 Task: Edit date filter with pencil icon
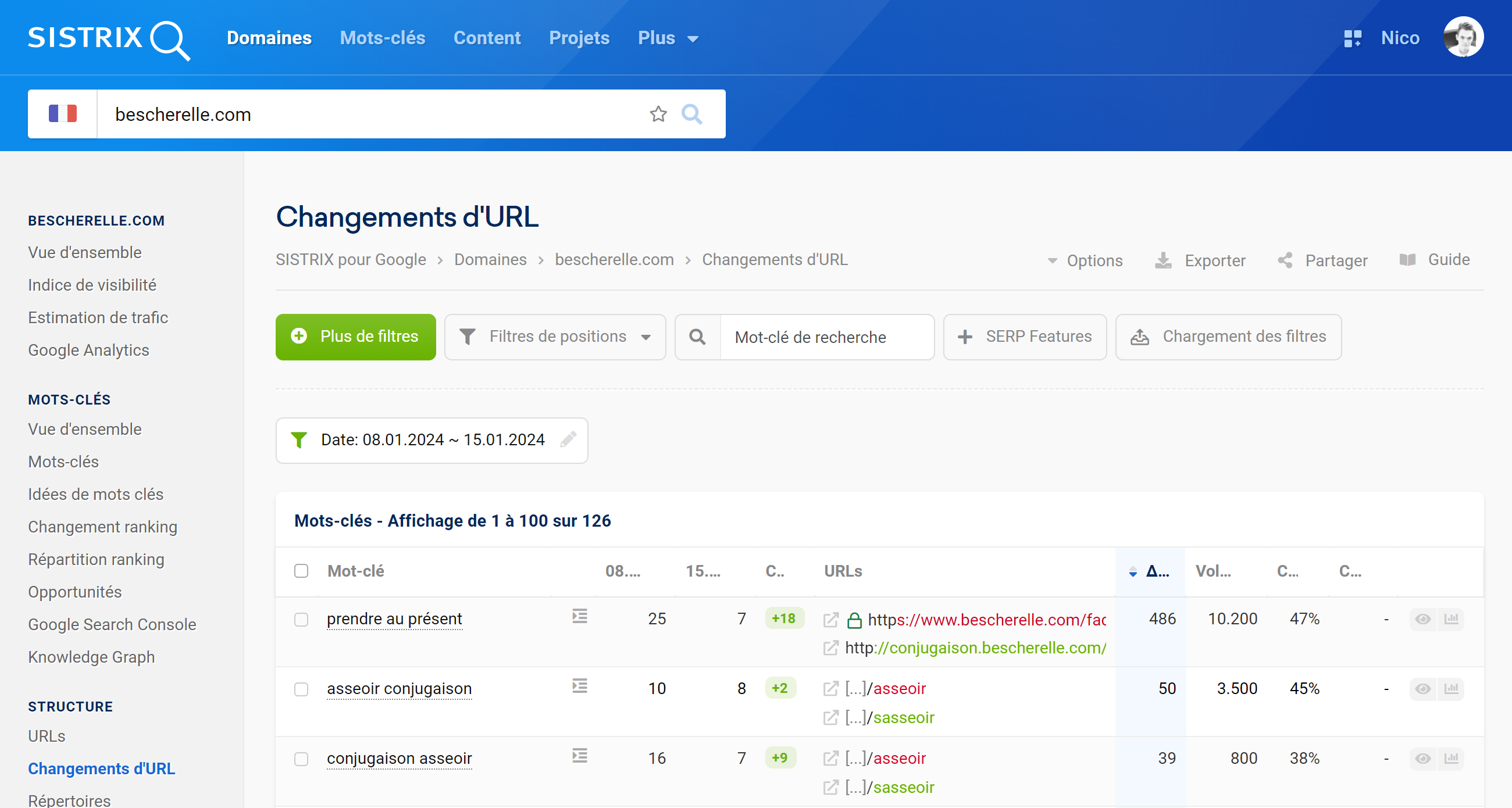(568, 439)
